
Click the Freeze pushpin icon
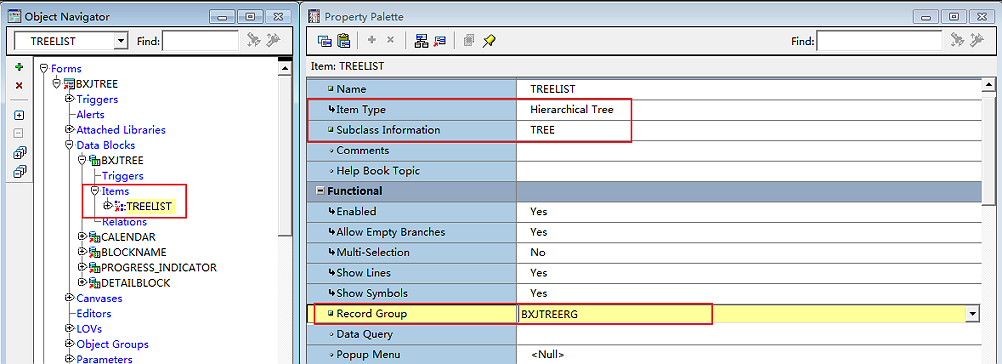coord(489,41)
